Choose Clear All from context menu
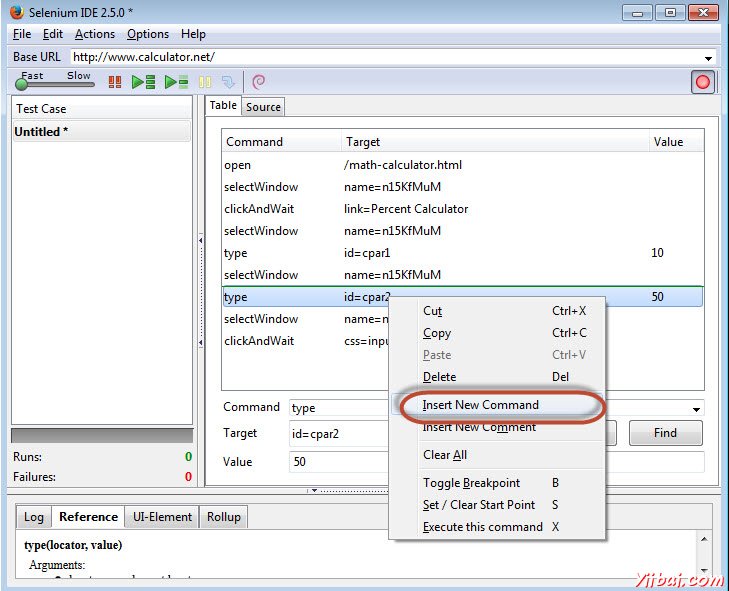Image resolution: width=729 pixels, height=591 pixels. [x=497, y=455]
